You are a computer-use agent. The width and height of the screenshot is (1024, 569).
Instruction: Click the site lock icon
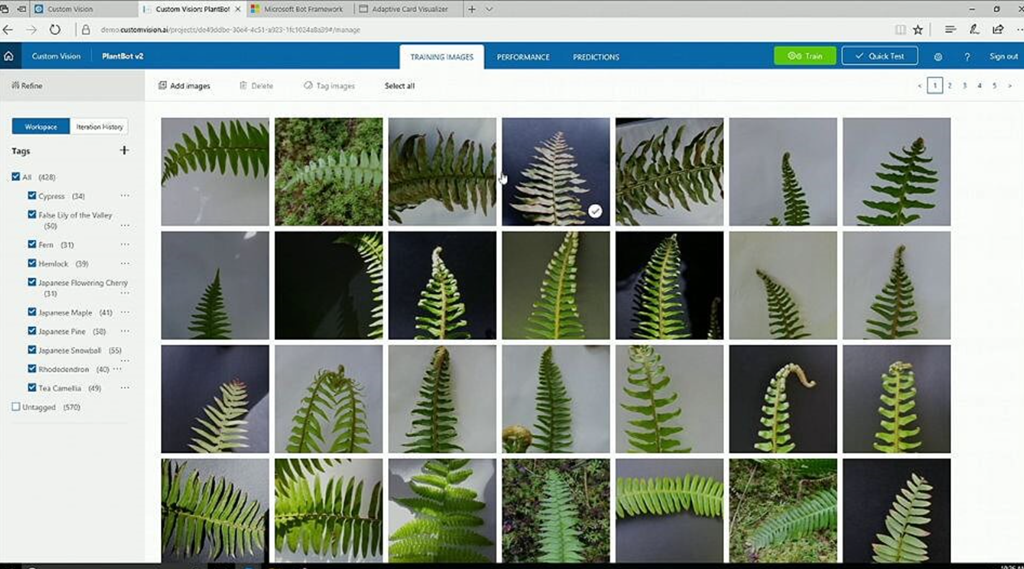(x=86, y=29)
